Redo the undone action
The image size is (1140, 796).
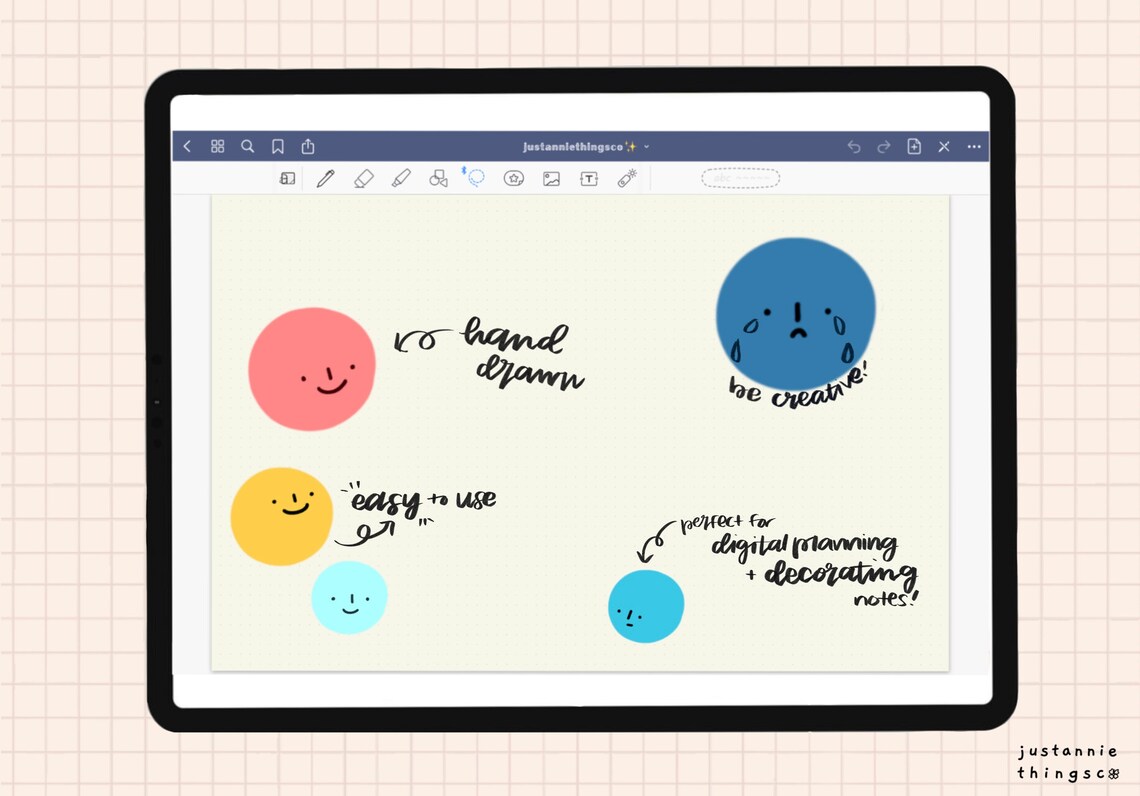coord(883,146)
